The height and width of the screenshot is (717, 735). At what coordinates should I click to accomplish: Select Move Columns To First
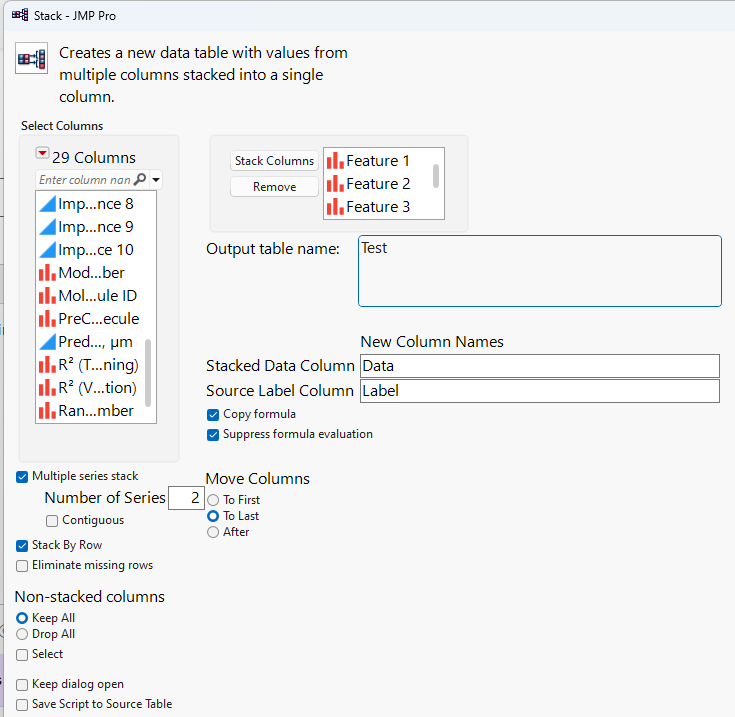(x=213, y=500)
